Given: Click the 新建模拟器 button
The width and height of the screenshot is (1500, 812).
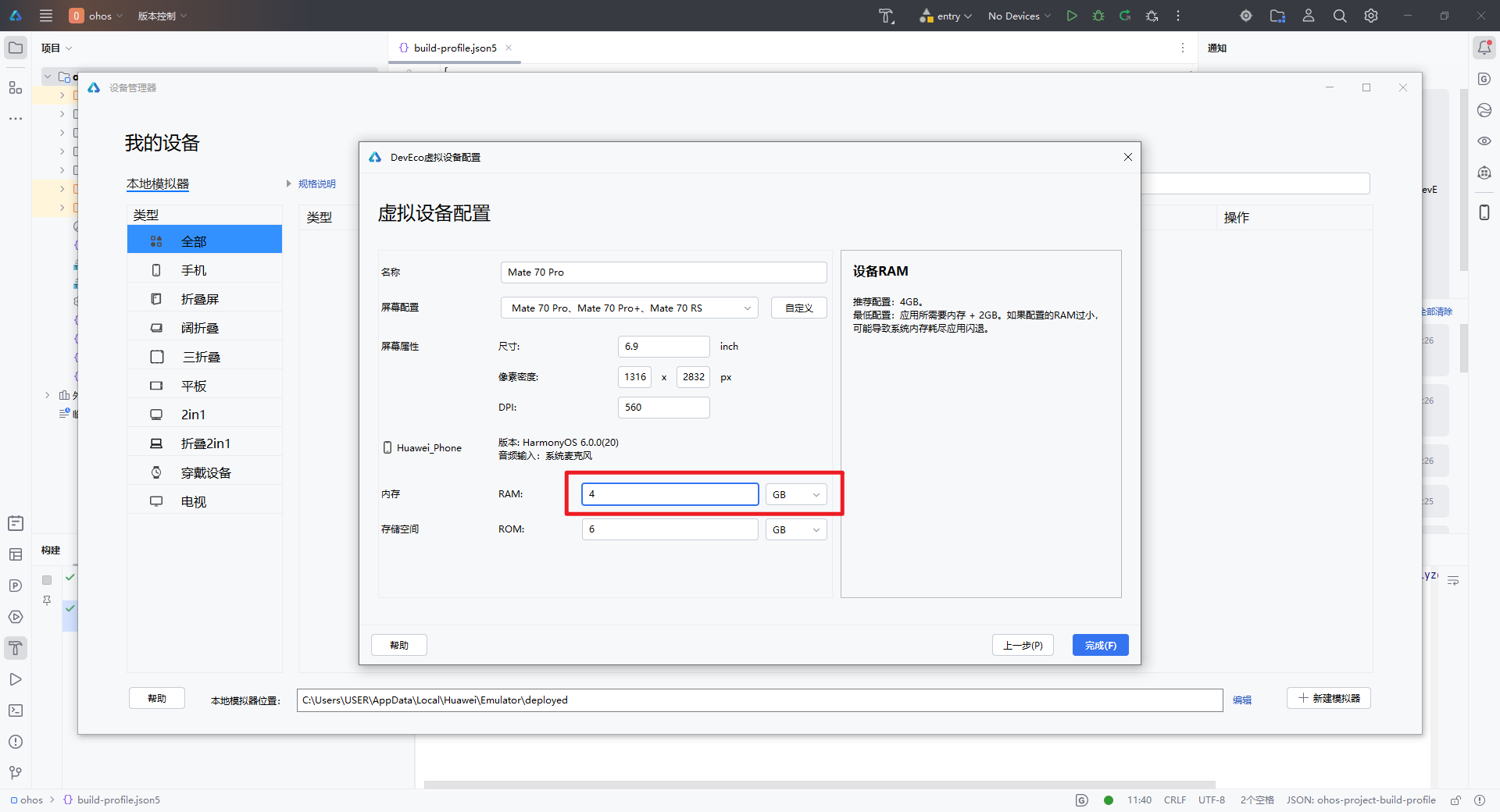Looking at the screenshot, I should 1328,698.
